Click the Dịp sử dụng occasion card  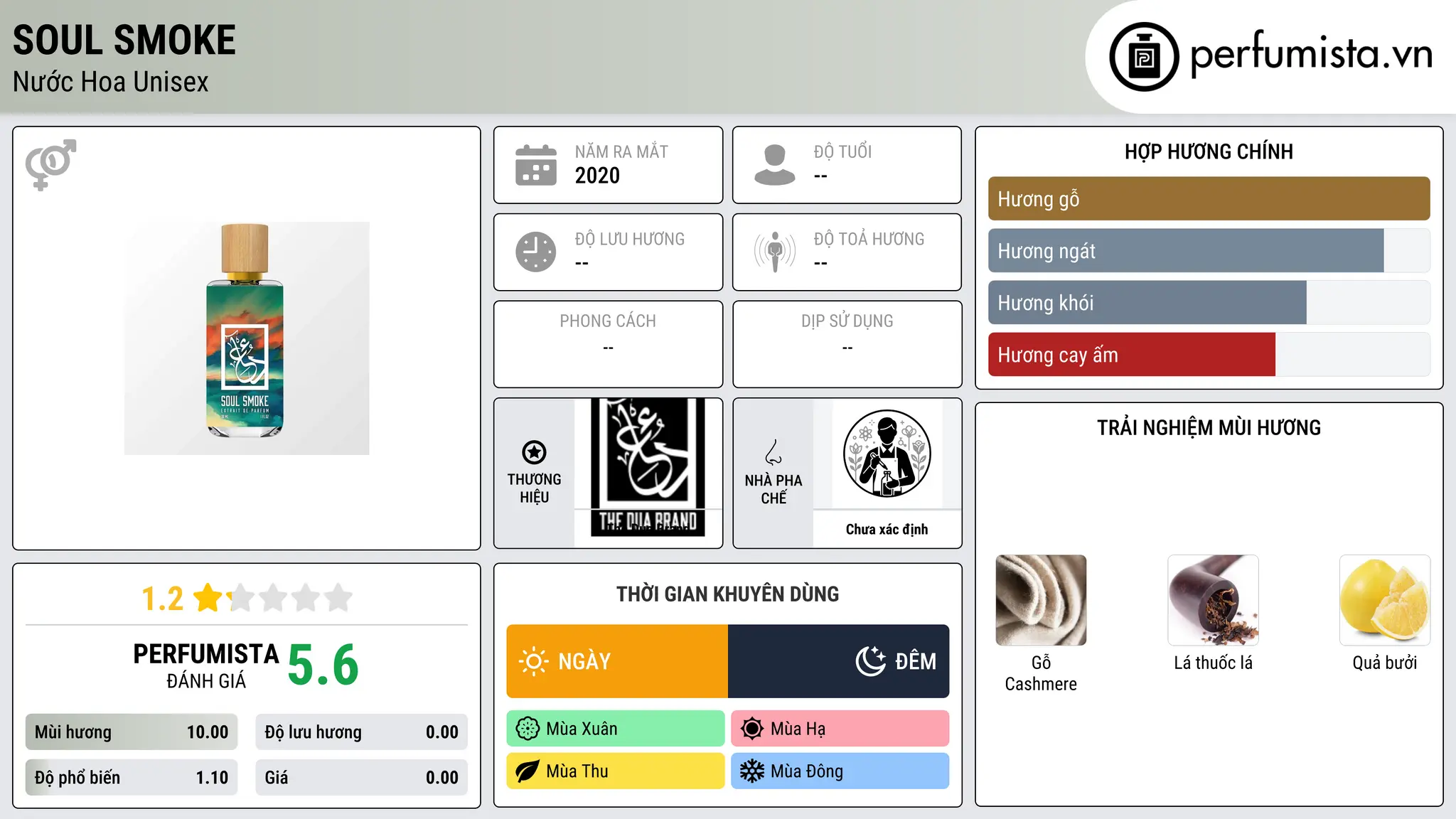pos(847,344)
